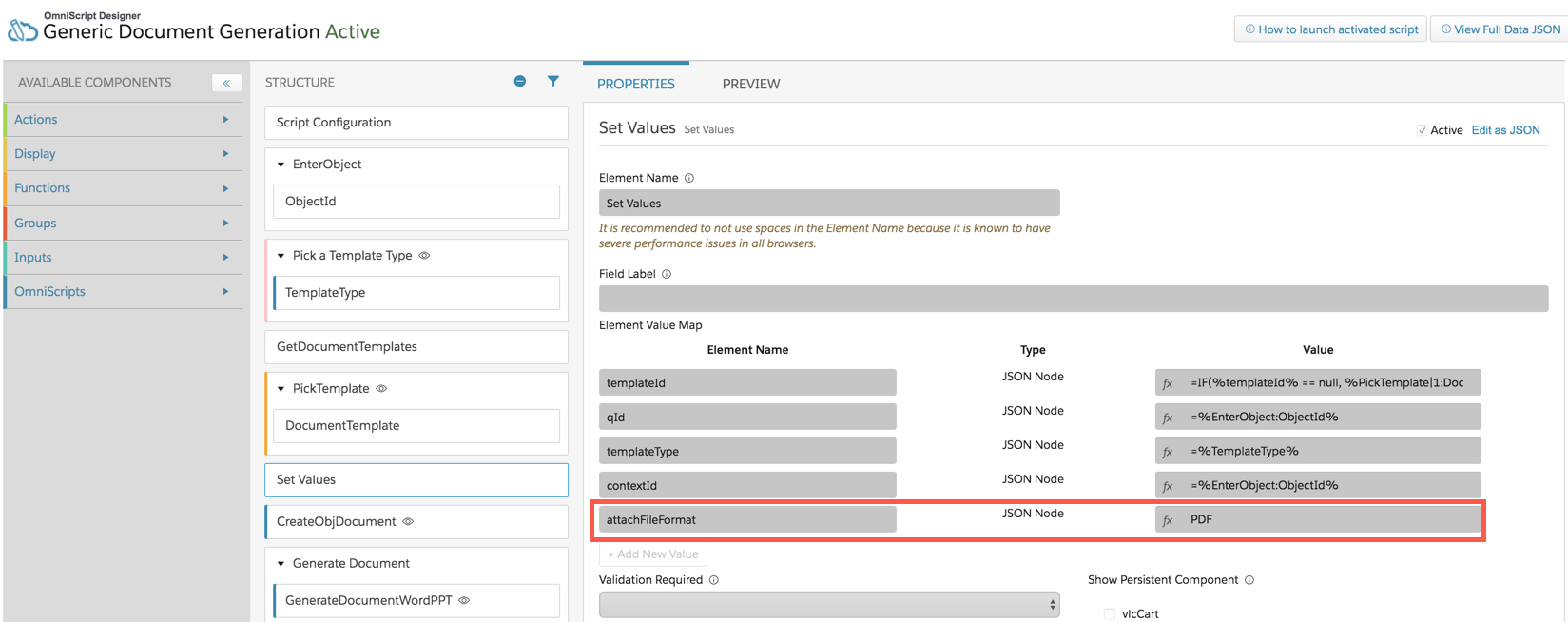Screen dimensions: 1568x622
Task: Open the Edit as JSON link
Action: tap(1506, 130)
